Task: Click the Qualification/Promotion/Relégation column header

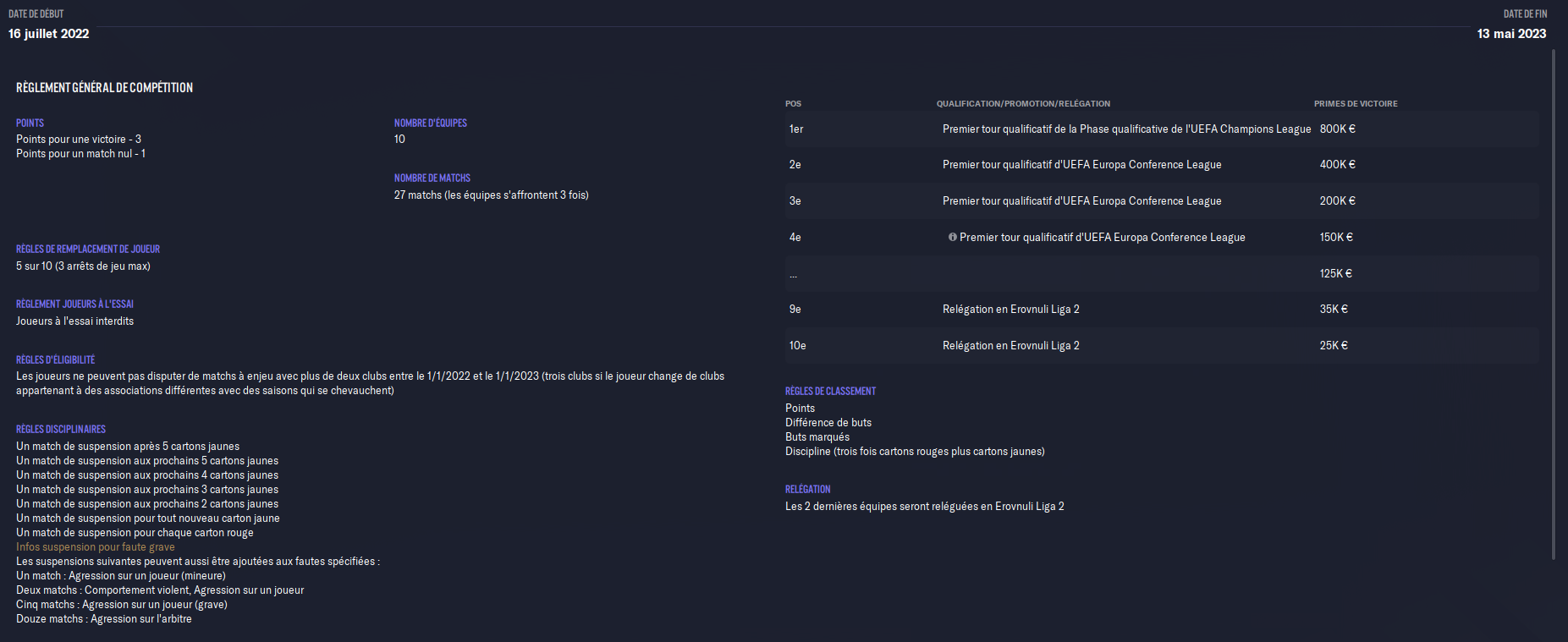Action: click(x=1023, y=104)
